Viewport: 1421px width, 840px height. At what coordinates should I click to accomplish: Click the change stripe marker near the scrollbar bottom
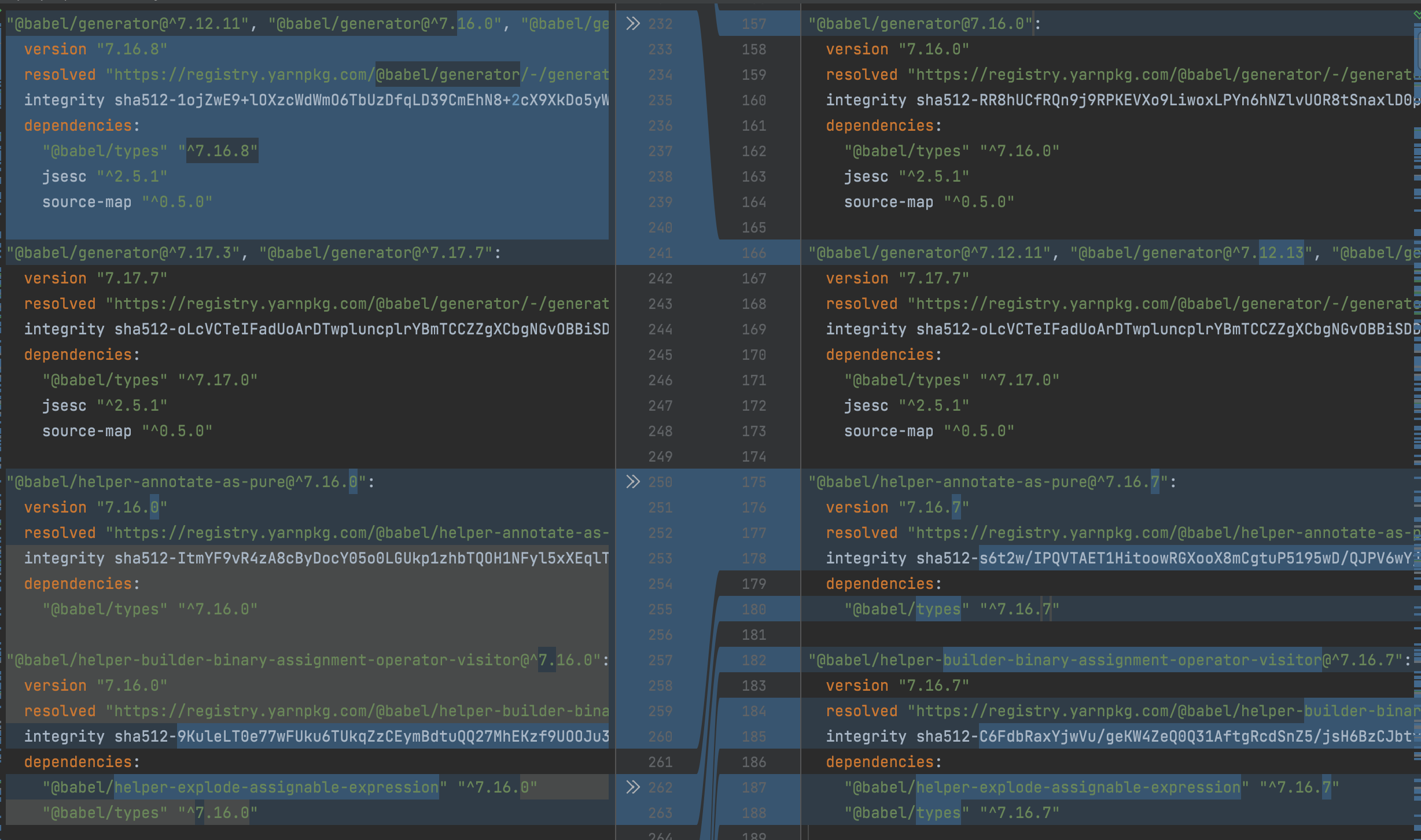pos(1418,827)
